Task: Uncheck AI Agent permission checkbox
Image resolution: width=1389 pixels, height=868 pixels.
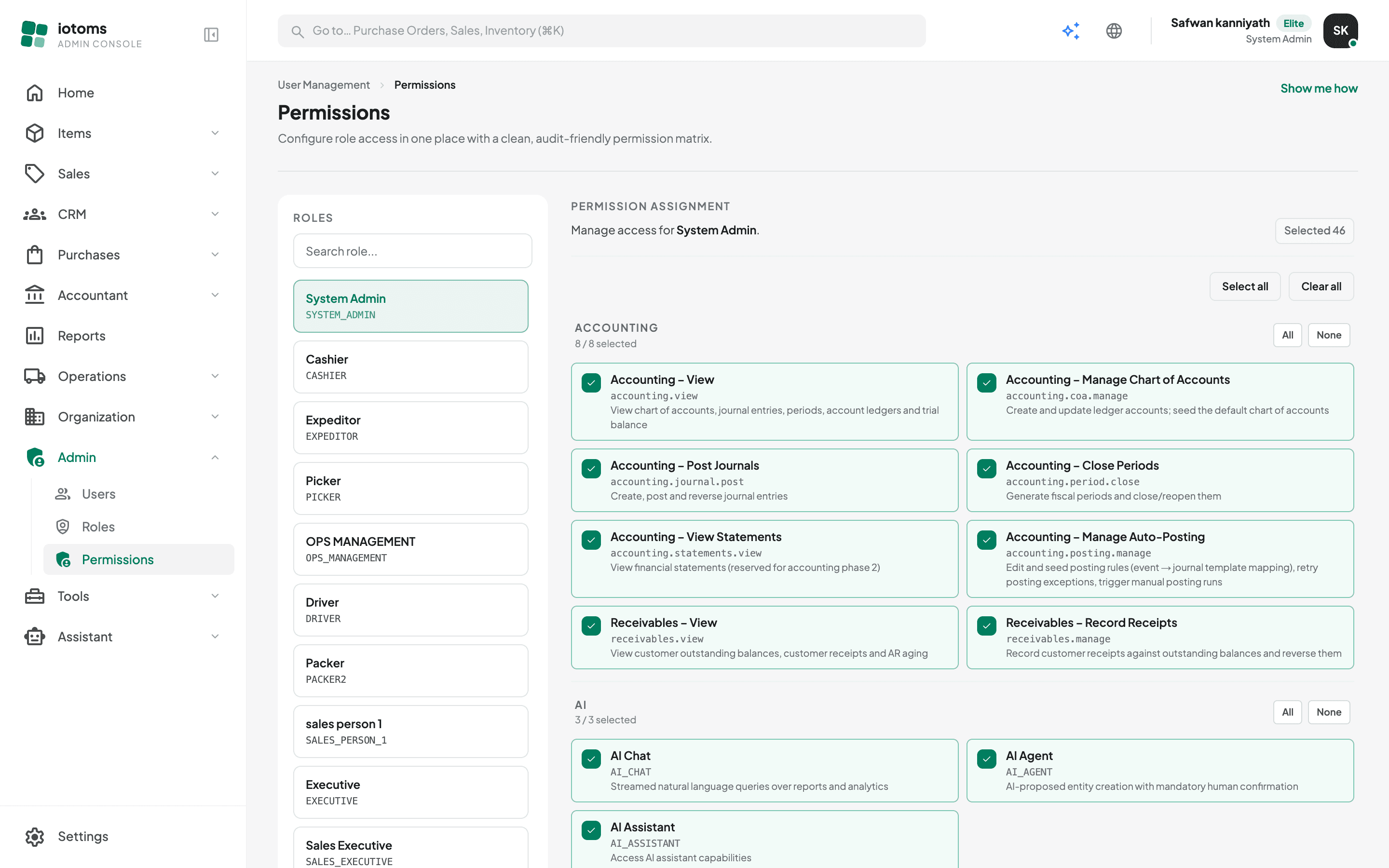Action: (987, 759)
